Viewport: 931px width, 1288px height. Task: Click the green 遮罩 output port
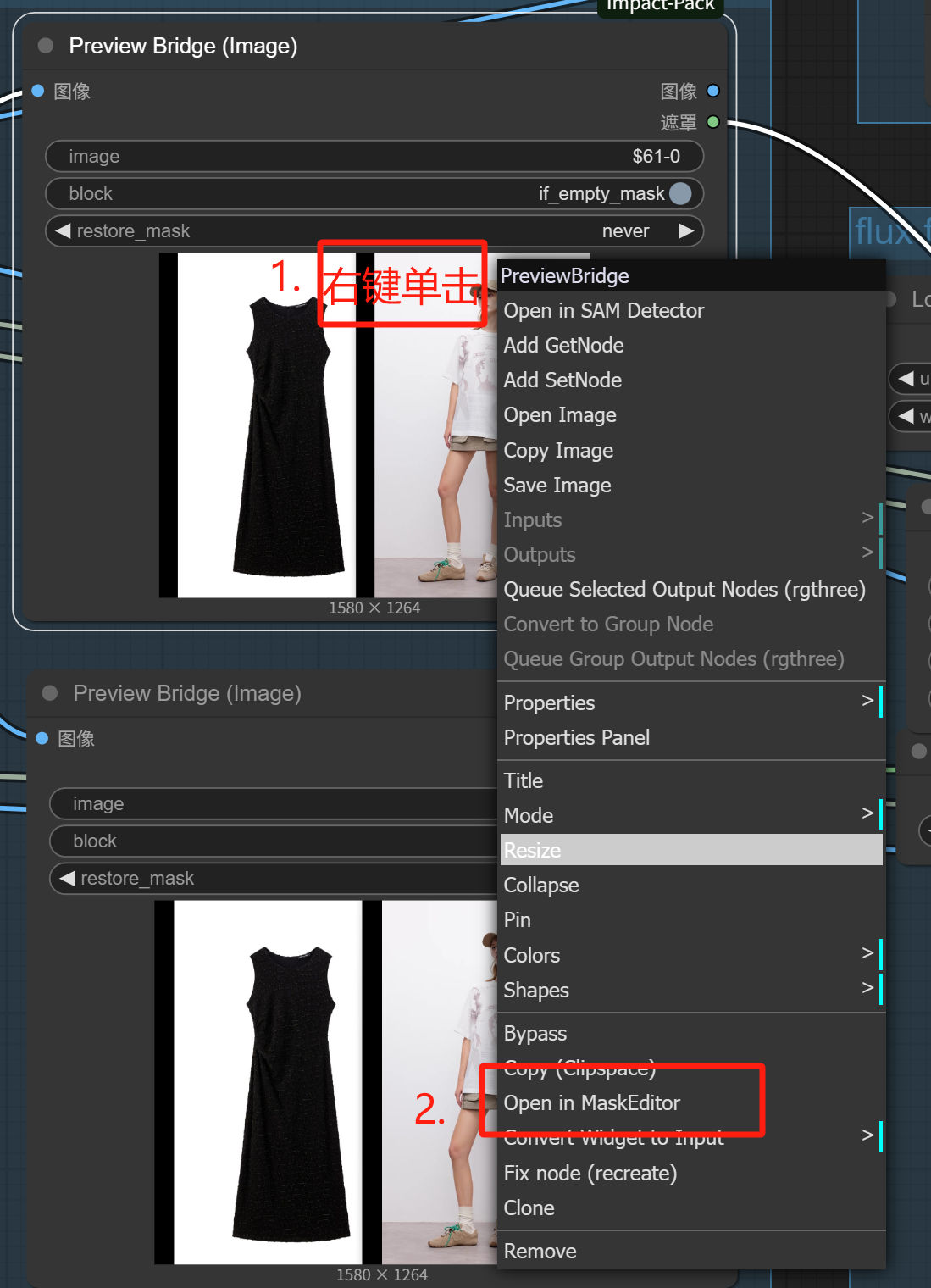click(x=713, y=122)
